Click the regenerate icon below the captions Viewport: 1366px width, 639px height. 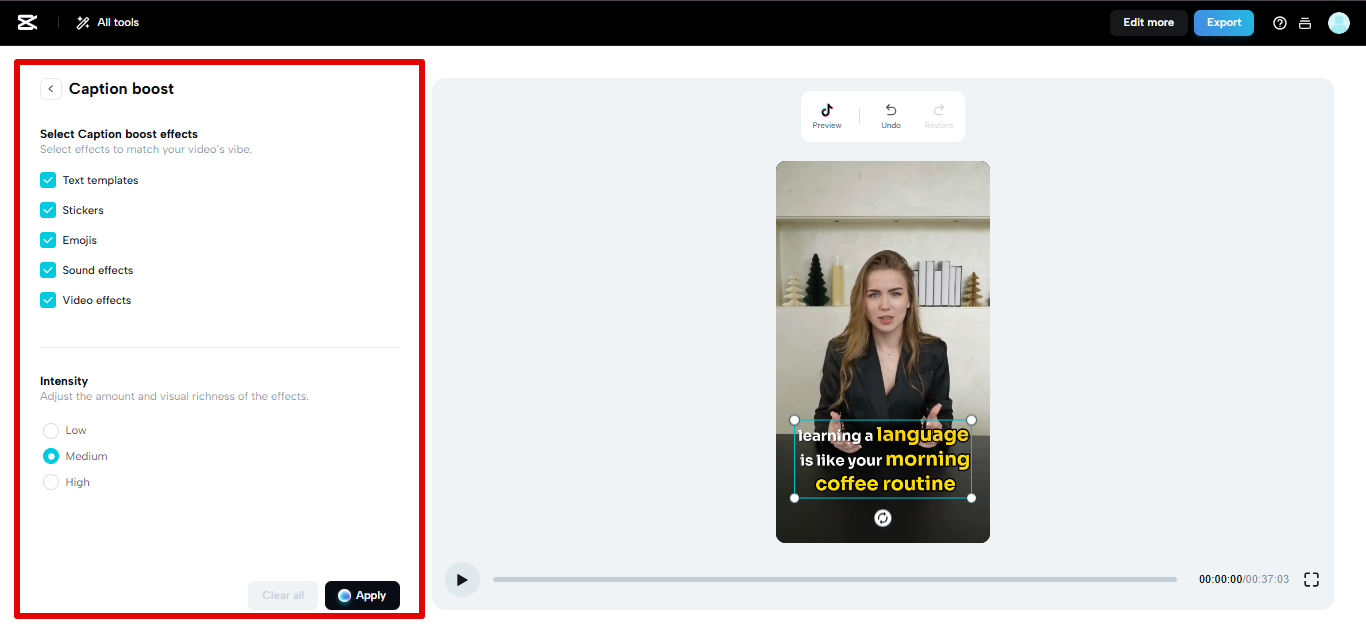[882, 517]
